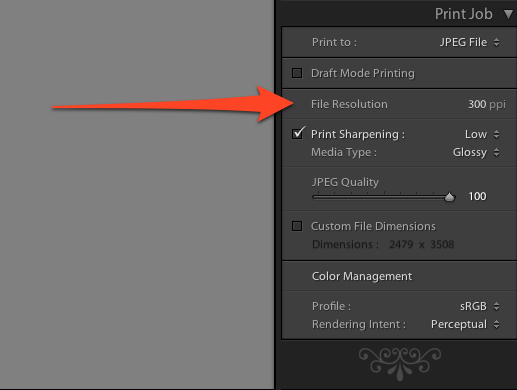Click the stepper arrows beside JPEG File

tap(496, 42)
